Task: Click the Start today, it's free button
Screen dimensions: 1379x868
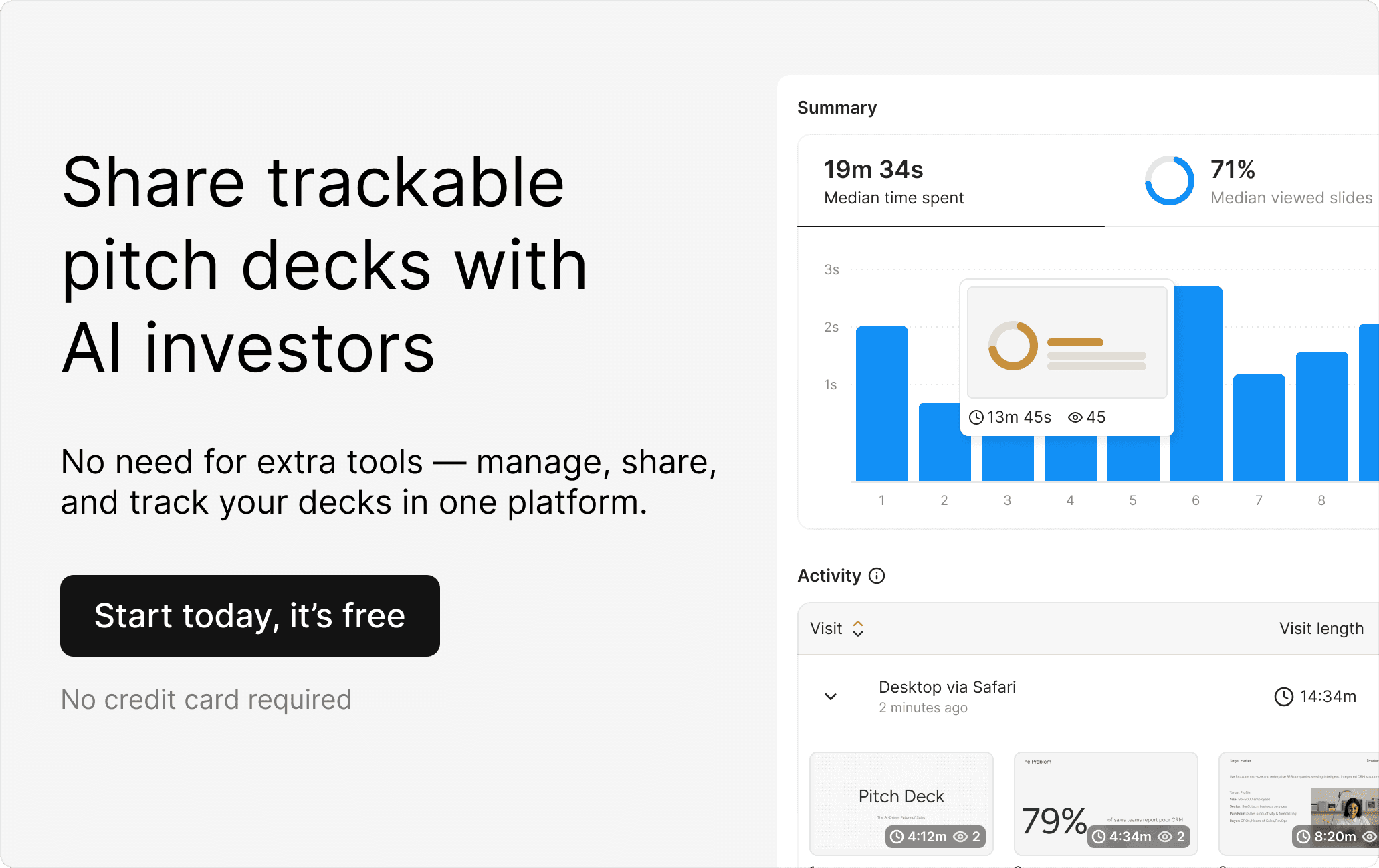Action: (250, 616)
